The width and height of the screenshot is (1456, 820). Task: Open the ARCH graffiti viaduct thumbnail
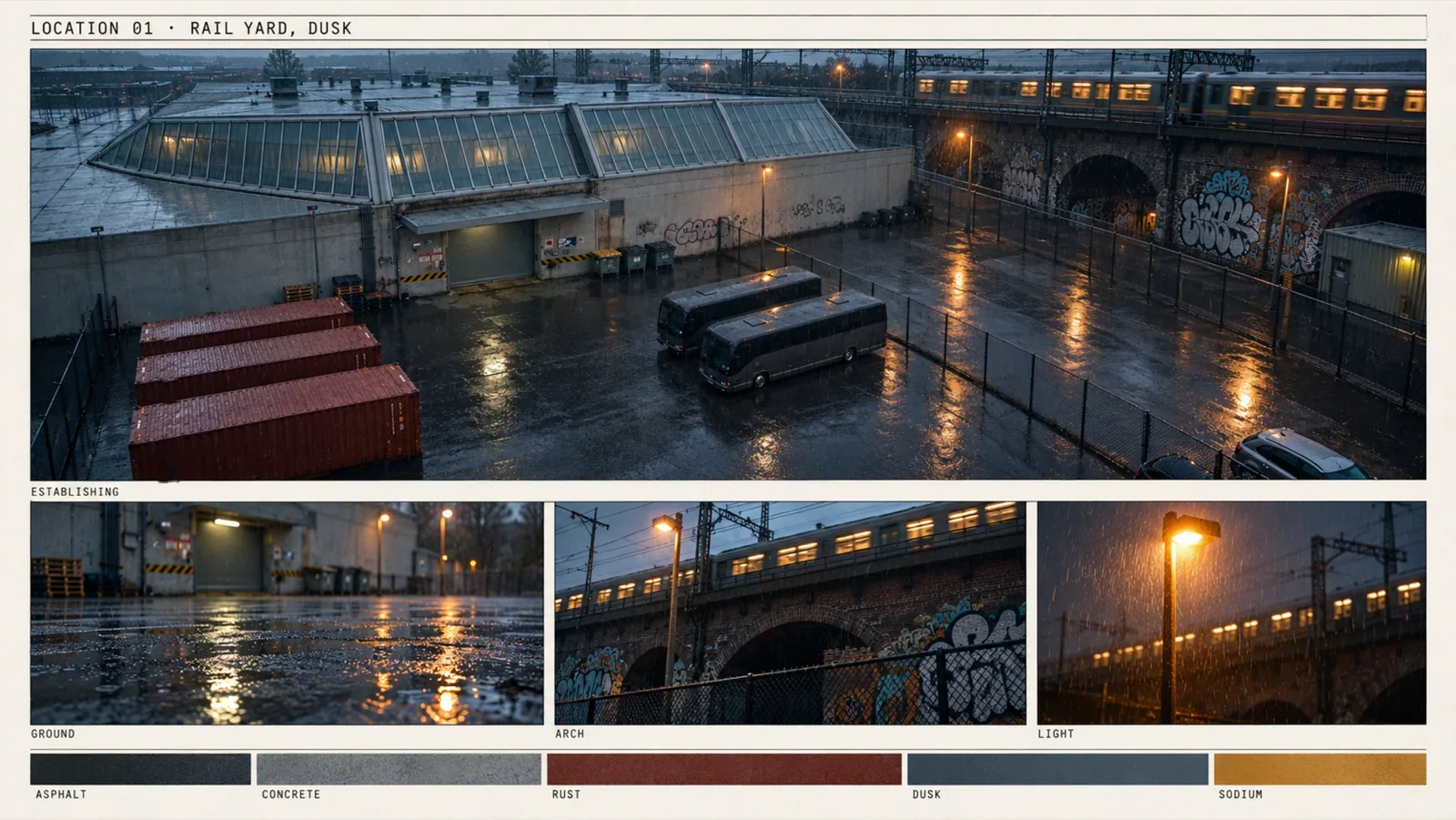point(790,613)
